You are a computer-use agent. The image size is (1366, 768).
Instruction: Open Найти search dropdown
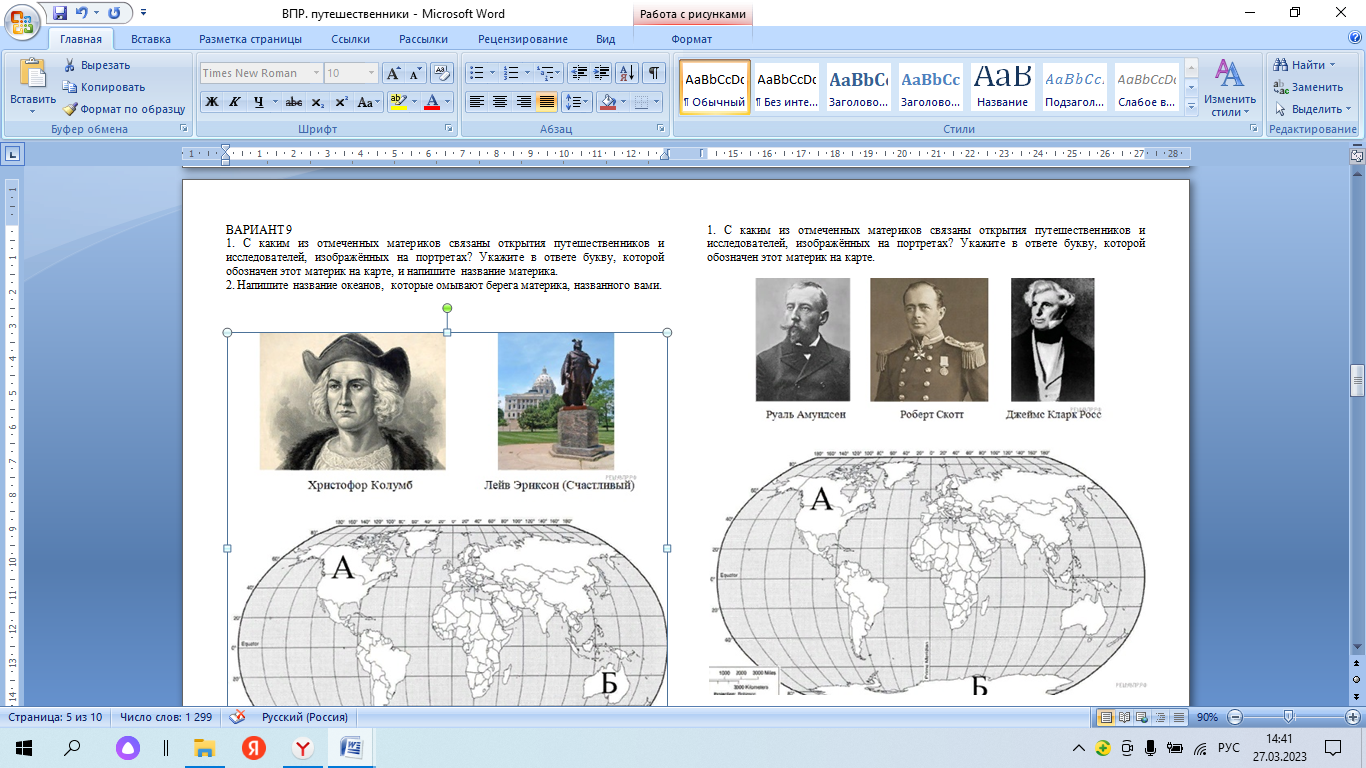coord(1306,65)
